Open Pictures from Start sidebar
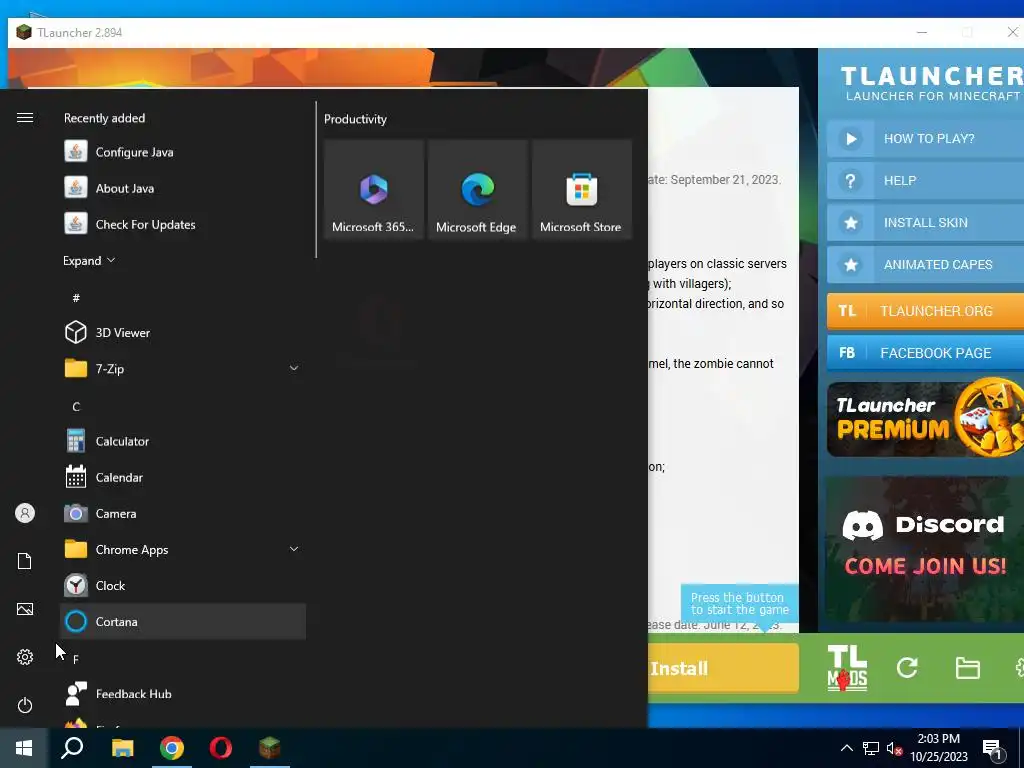1024x768 pixels. point(25,609)
